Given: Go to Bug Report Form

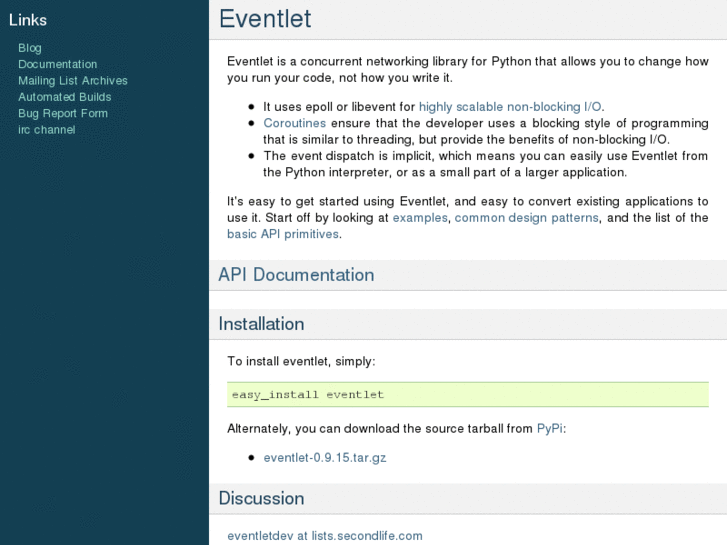Looking at the screenshot, I should (x=63, y=114).
